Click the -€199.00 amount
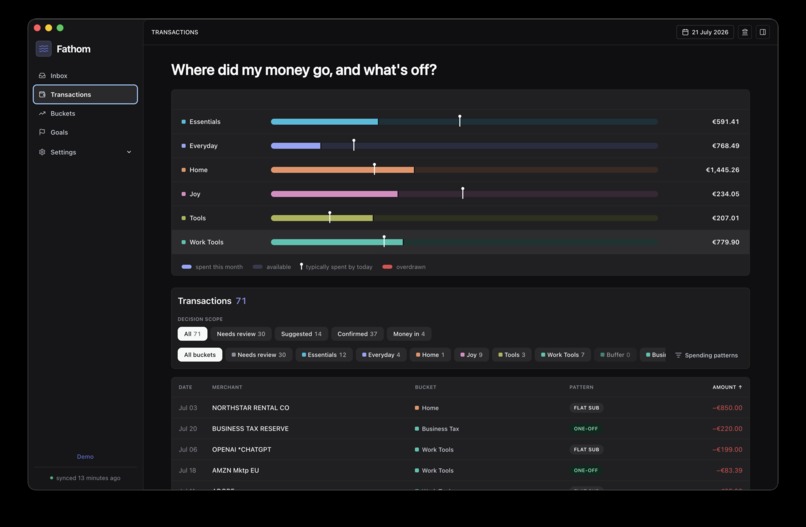Screen dimensions: 806x527 (x=727, y=449)
